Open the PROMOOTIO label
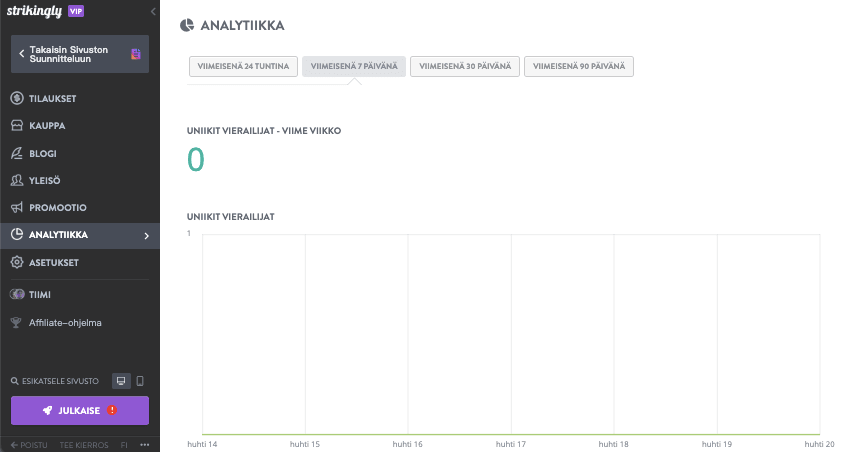The height and width of the screenshot is (452, 861). pyautogui.click(x=58, y=208)
